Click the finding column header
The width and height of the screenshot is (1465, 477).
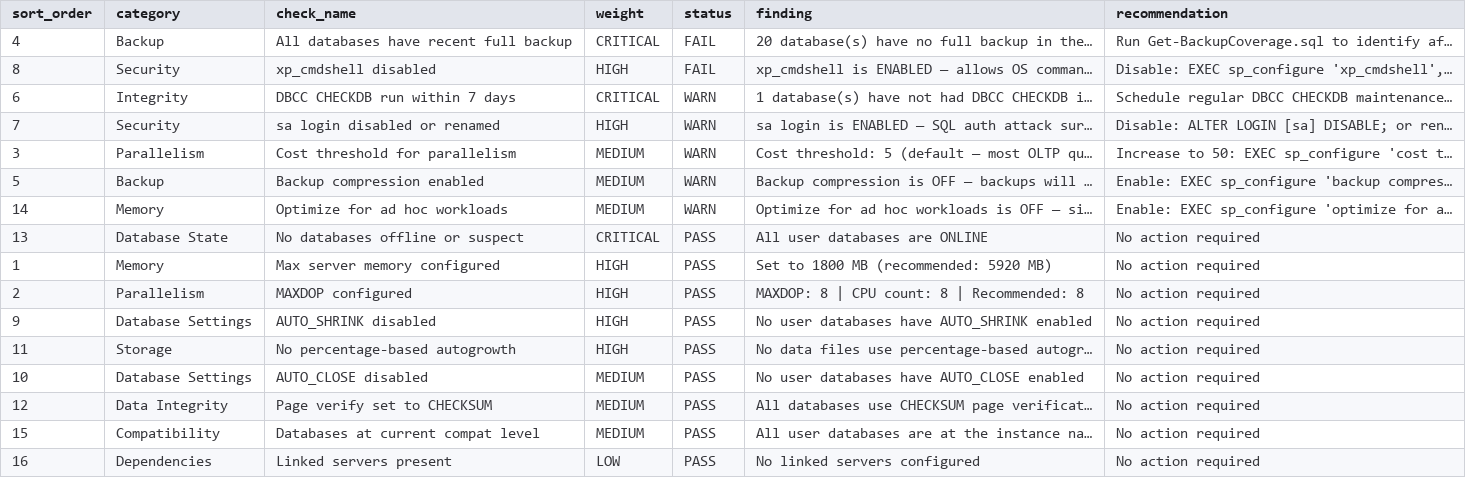(x=924, y=14)
